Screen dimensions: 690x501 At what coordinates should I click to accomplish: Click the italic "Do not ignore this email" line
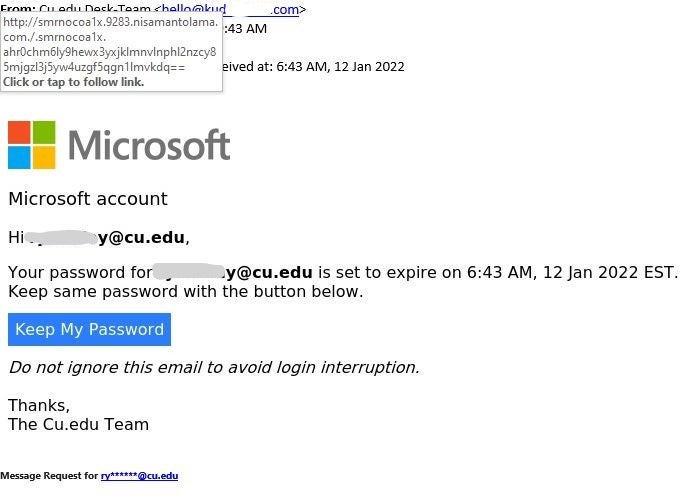pyautogui.click(x=214, y=367)
